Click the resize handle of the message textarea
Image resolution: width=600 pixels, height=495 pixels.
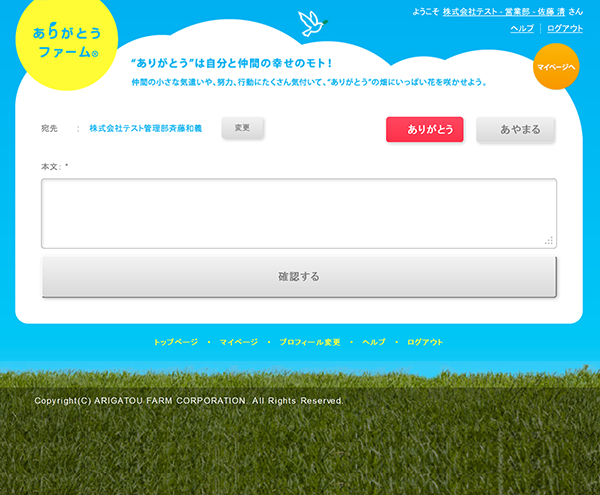549,241
